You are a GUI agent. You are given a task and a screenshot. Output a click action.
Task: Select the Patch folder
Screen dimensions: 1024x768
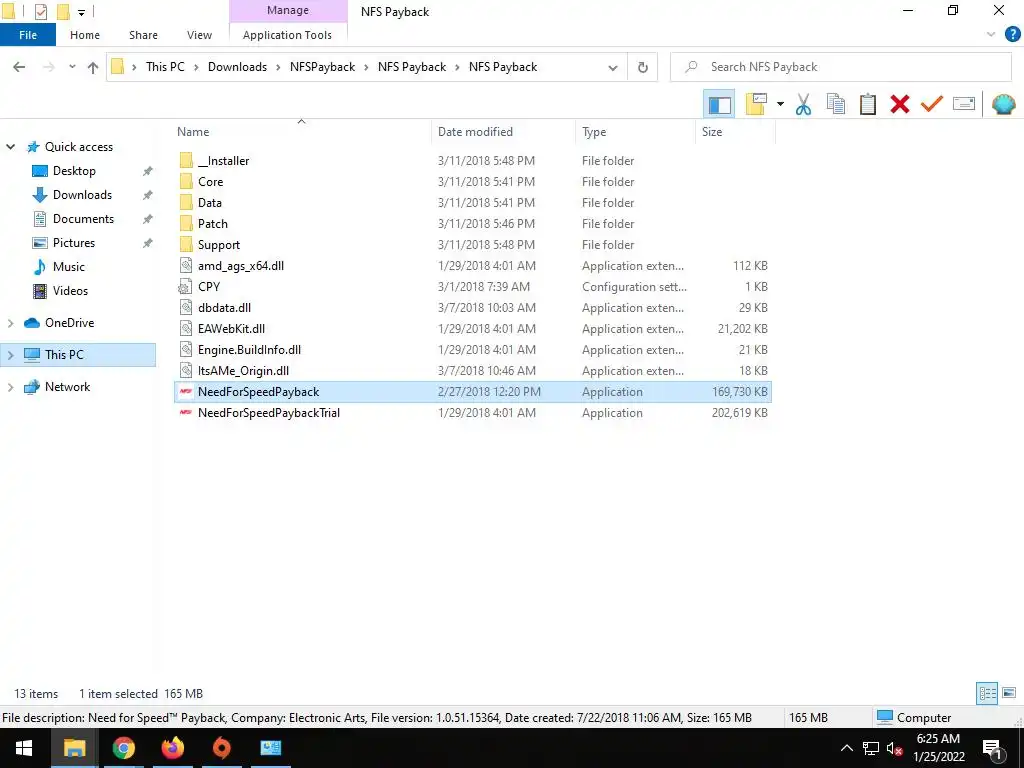click(x=213, y=223)
